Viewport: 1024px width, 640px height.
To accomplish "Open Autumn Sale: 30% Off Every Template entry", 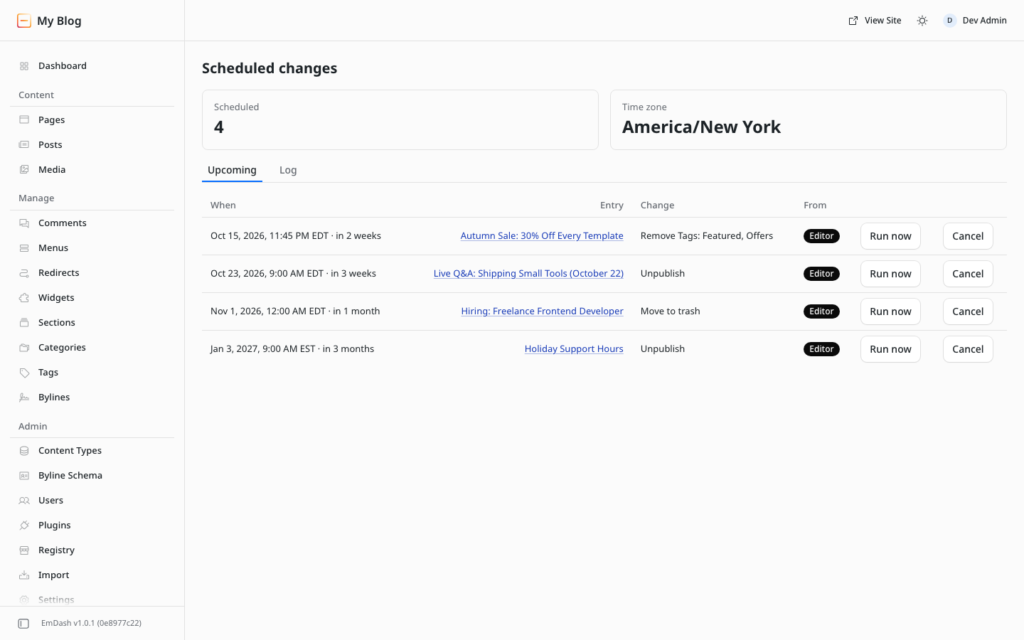I will tap(541, 236).
